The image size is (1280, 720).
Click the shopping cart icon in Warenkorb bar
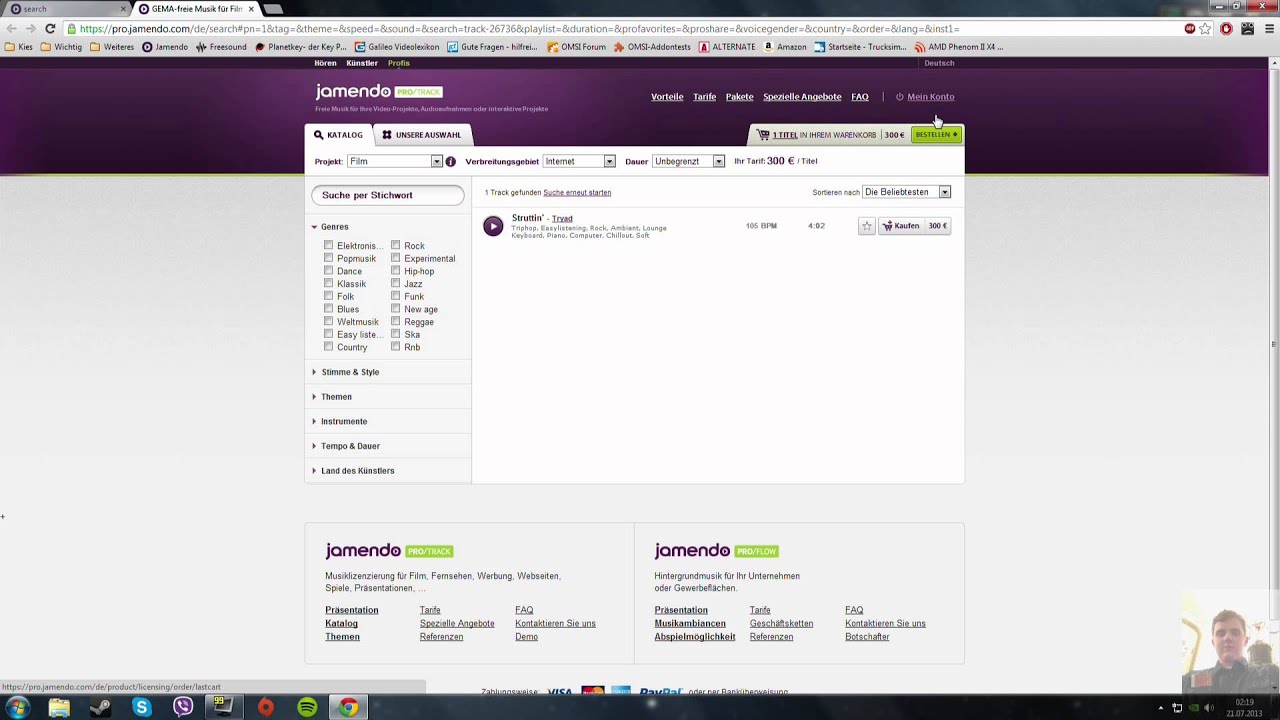763,134
